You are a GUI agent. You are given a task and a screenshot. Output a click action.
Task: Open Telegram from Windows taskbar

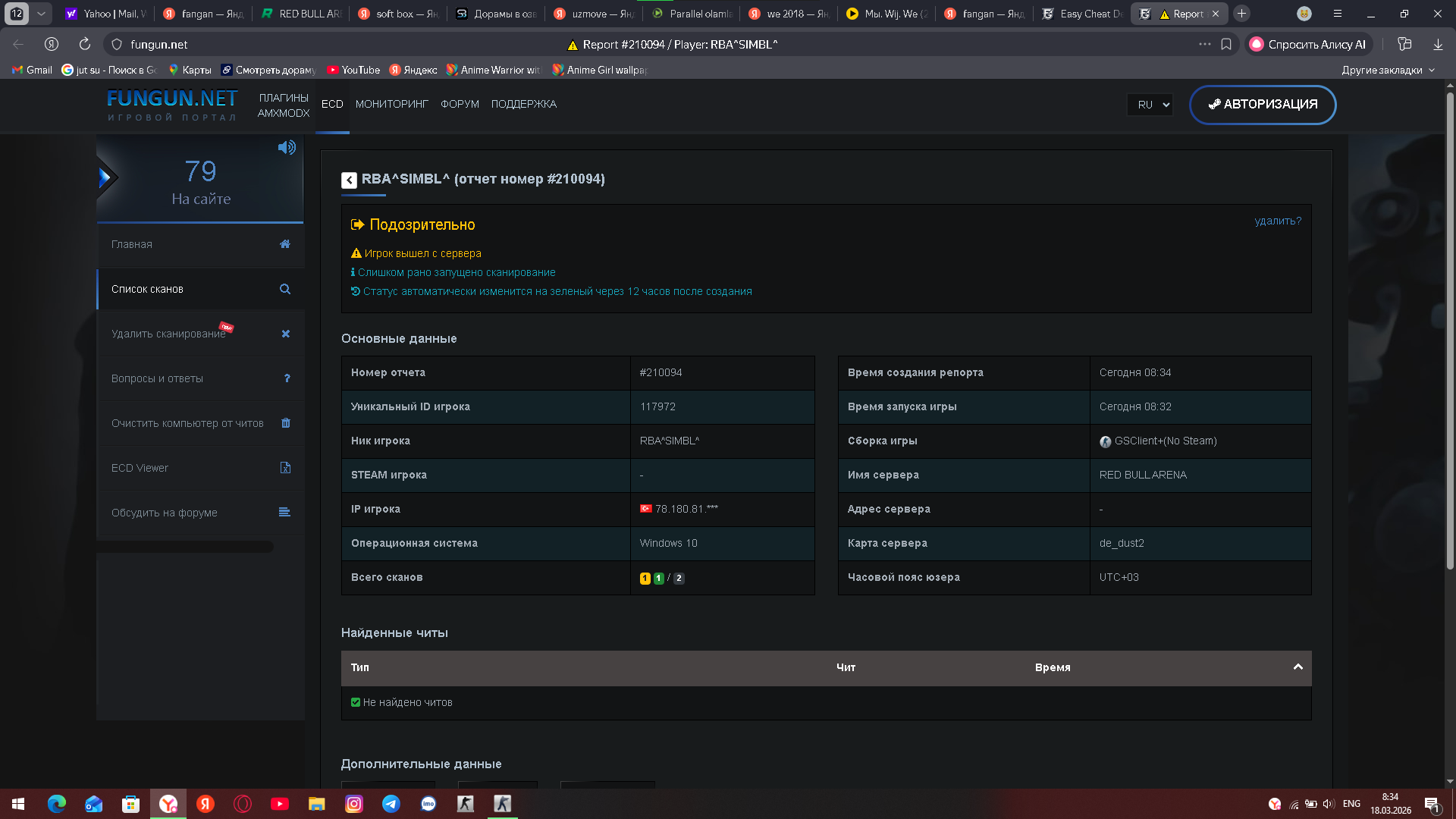point(391,804)
